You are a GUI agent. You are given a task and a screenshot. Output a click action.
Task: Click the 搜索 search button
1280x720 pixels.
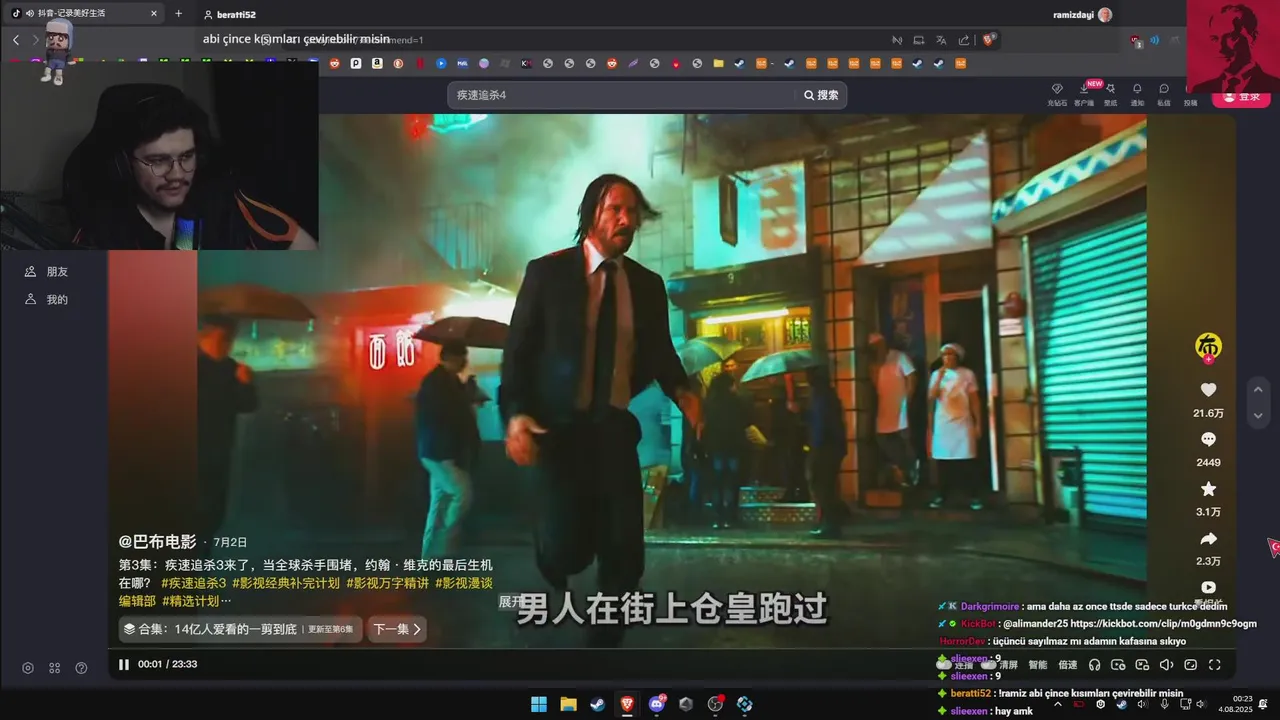tap(821, 95)
